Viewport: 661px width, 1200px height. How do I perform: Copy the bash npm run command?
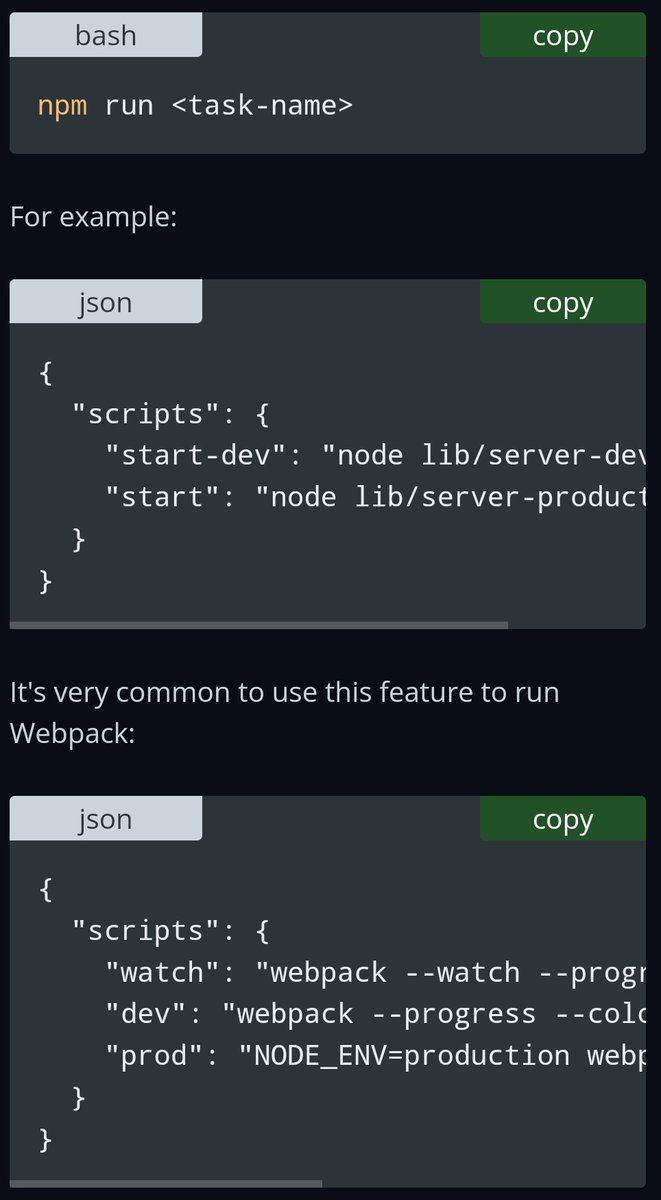563,36
